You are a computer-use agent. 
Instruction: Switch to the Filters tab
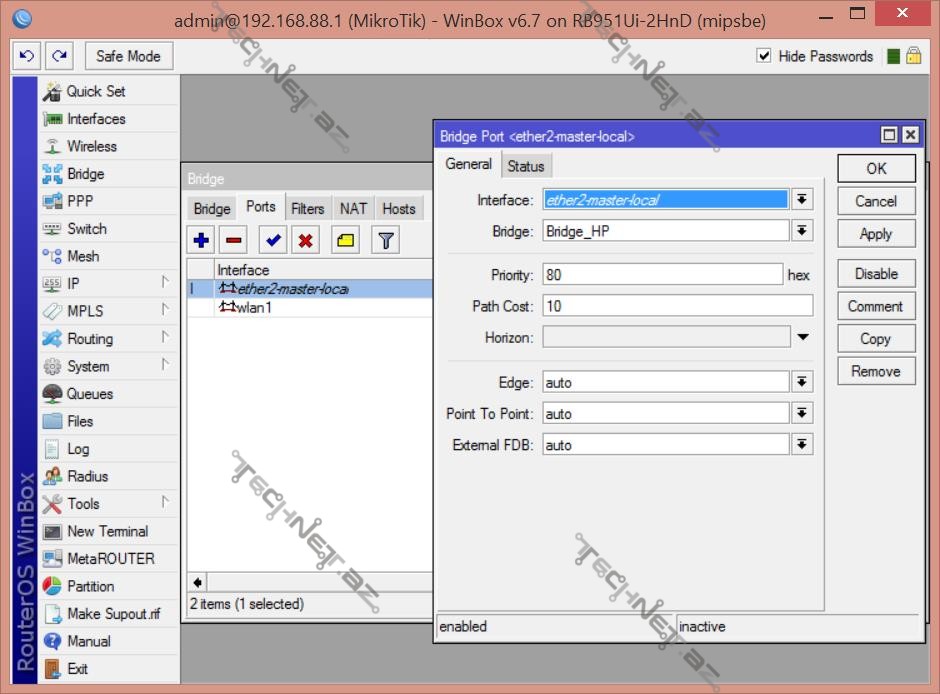coord(307,209)
